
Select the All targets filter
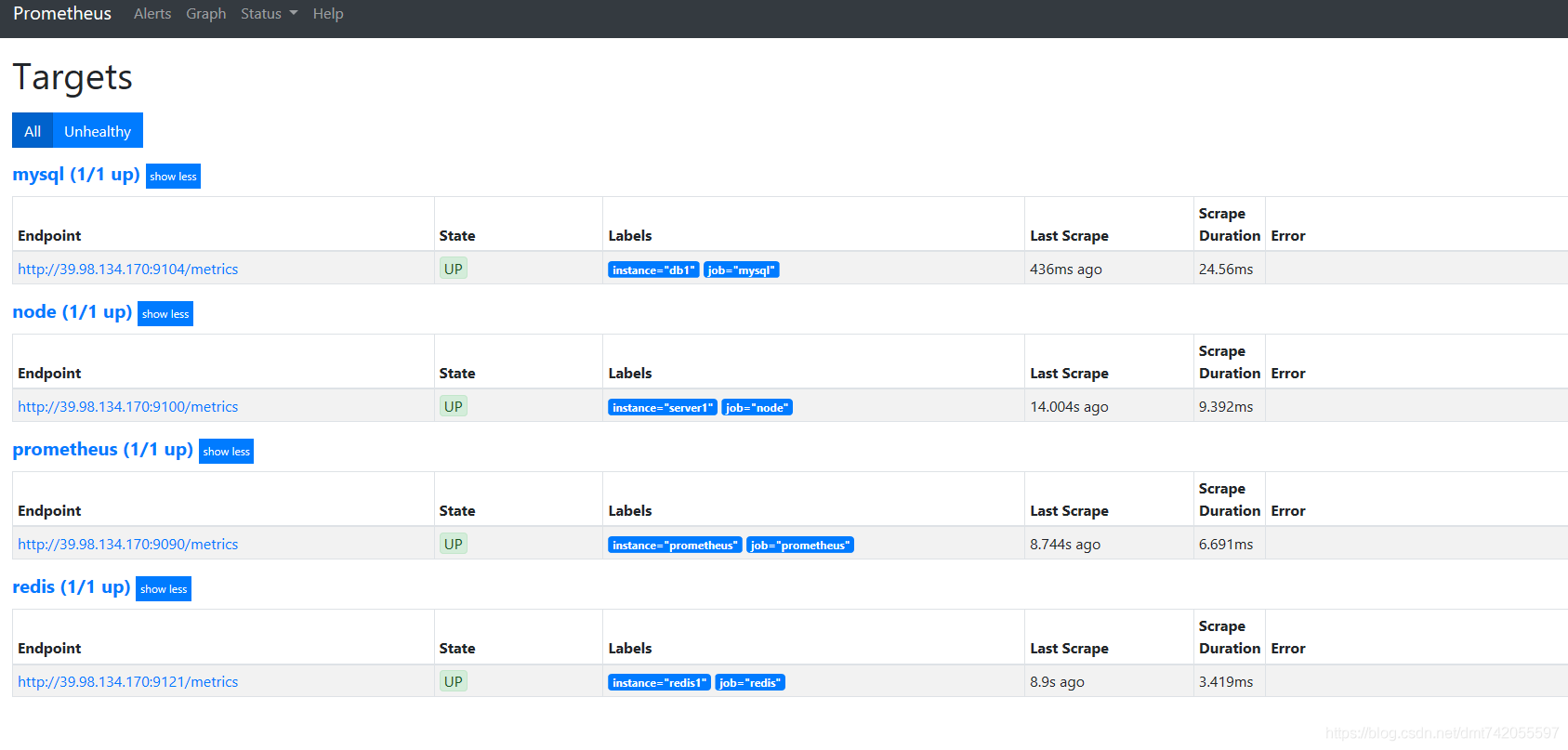point(33,131)
